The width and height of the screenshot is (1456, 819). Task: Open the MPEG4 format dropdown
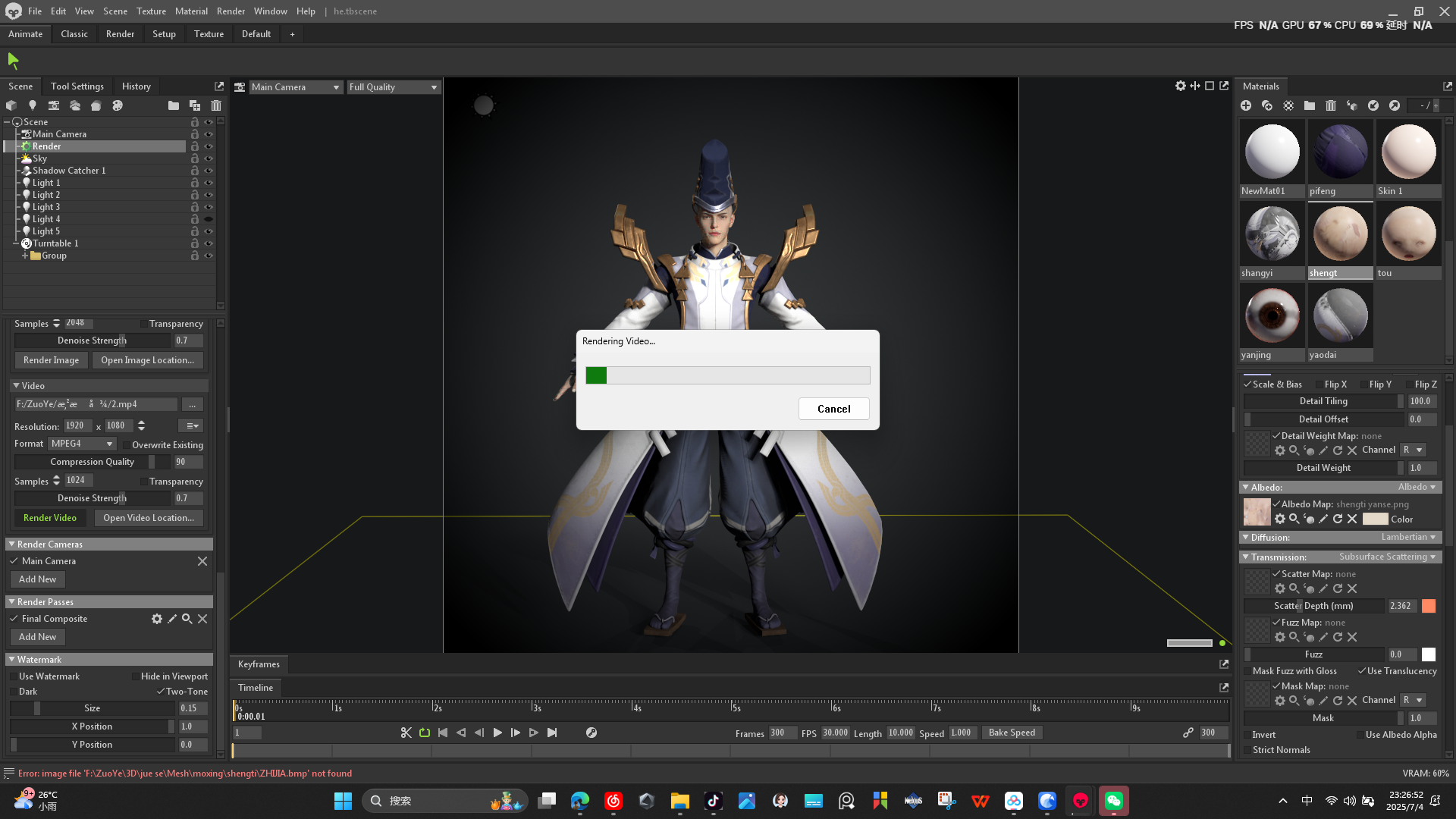click(82, 444)
